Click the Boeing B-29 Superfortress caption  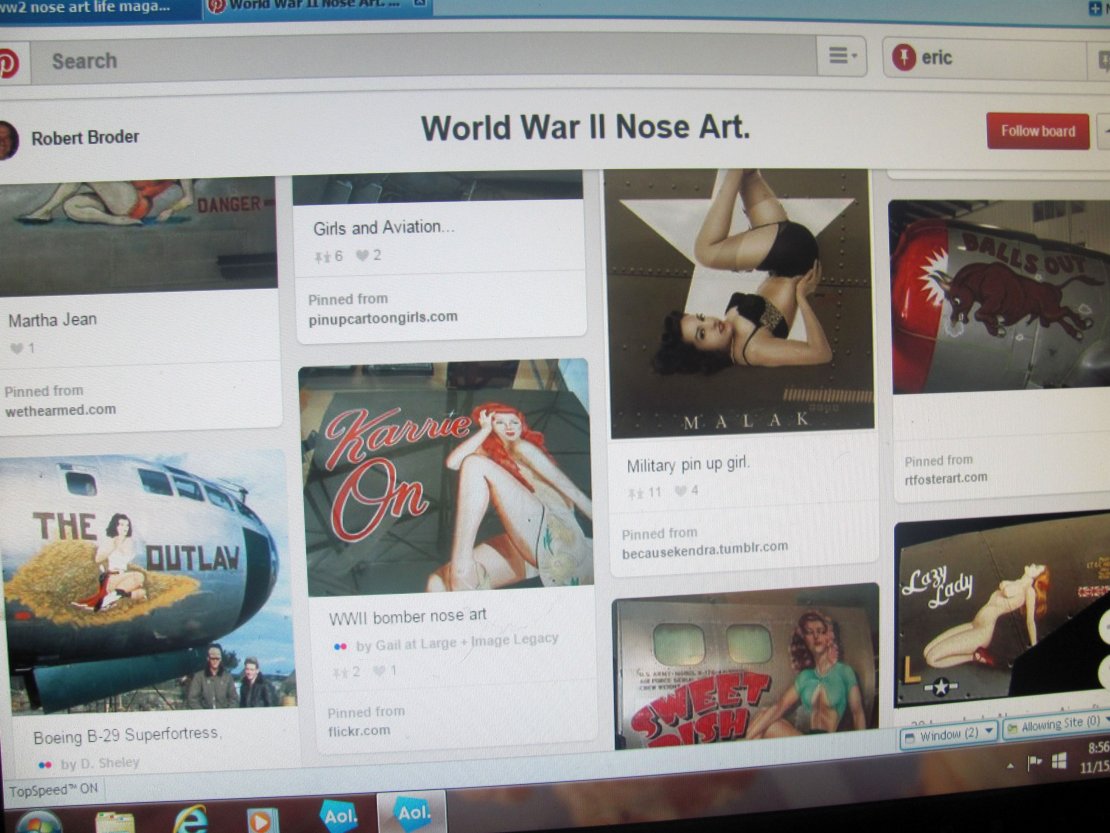pos(127,735)
